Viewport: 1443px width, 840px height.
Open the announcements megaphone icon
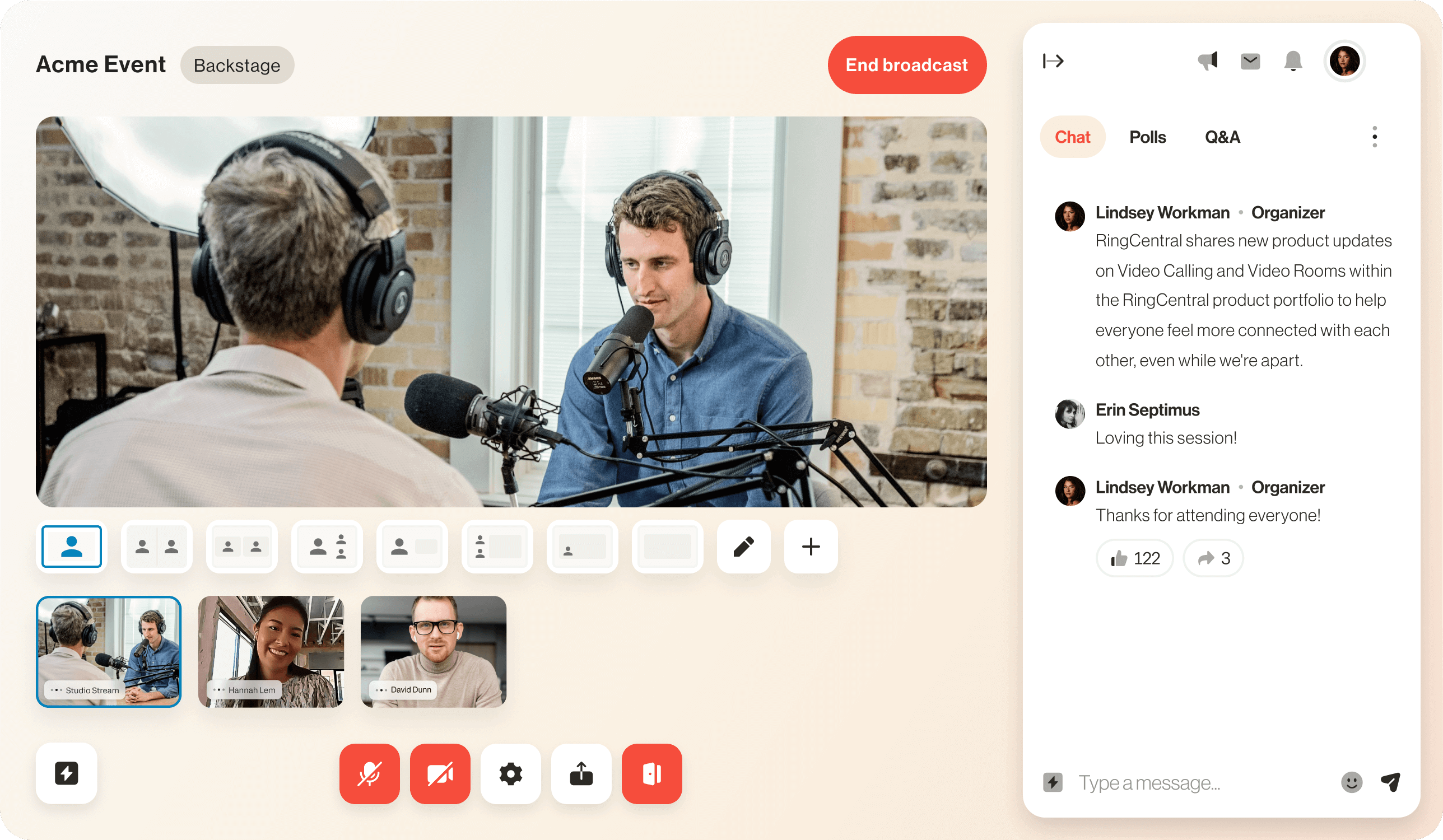(1208, 61)
